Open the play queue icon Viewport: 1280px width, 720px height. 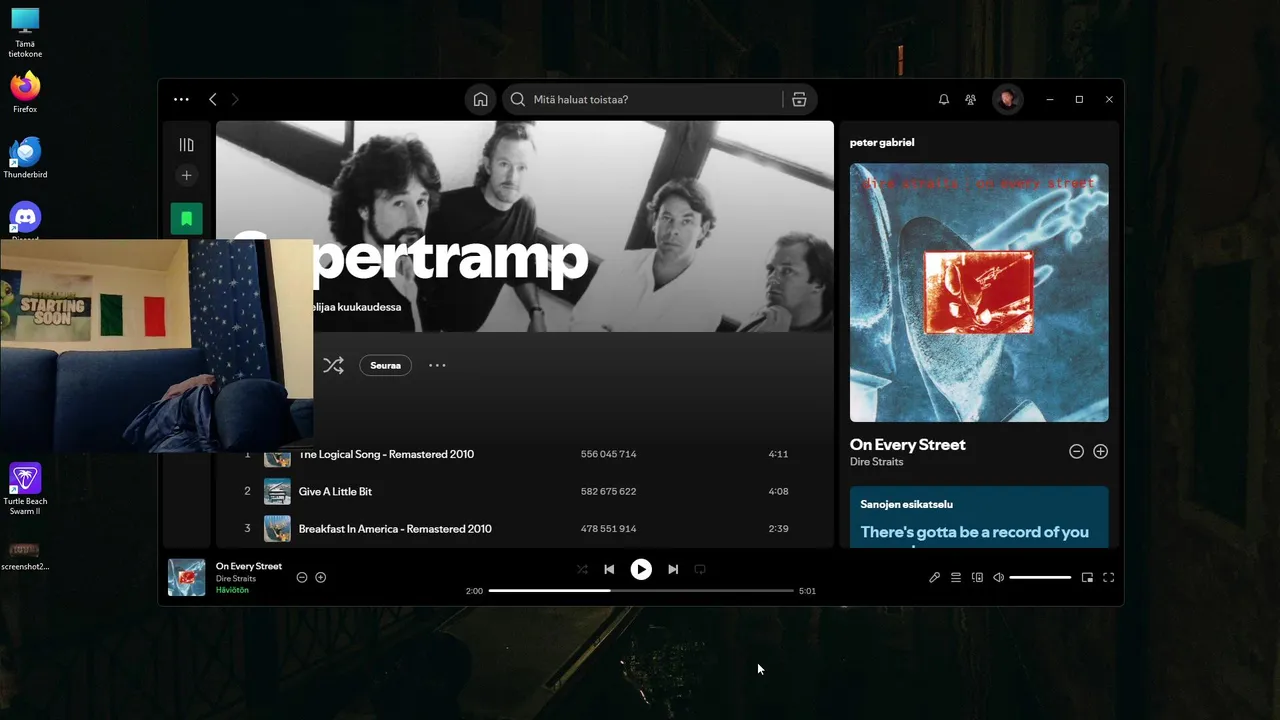(x=956, y=577)
